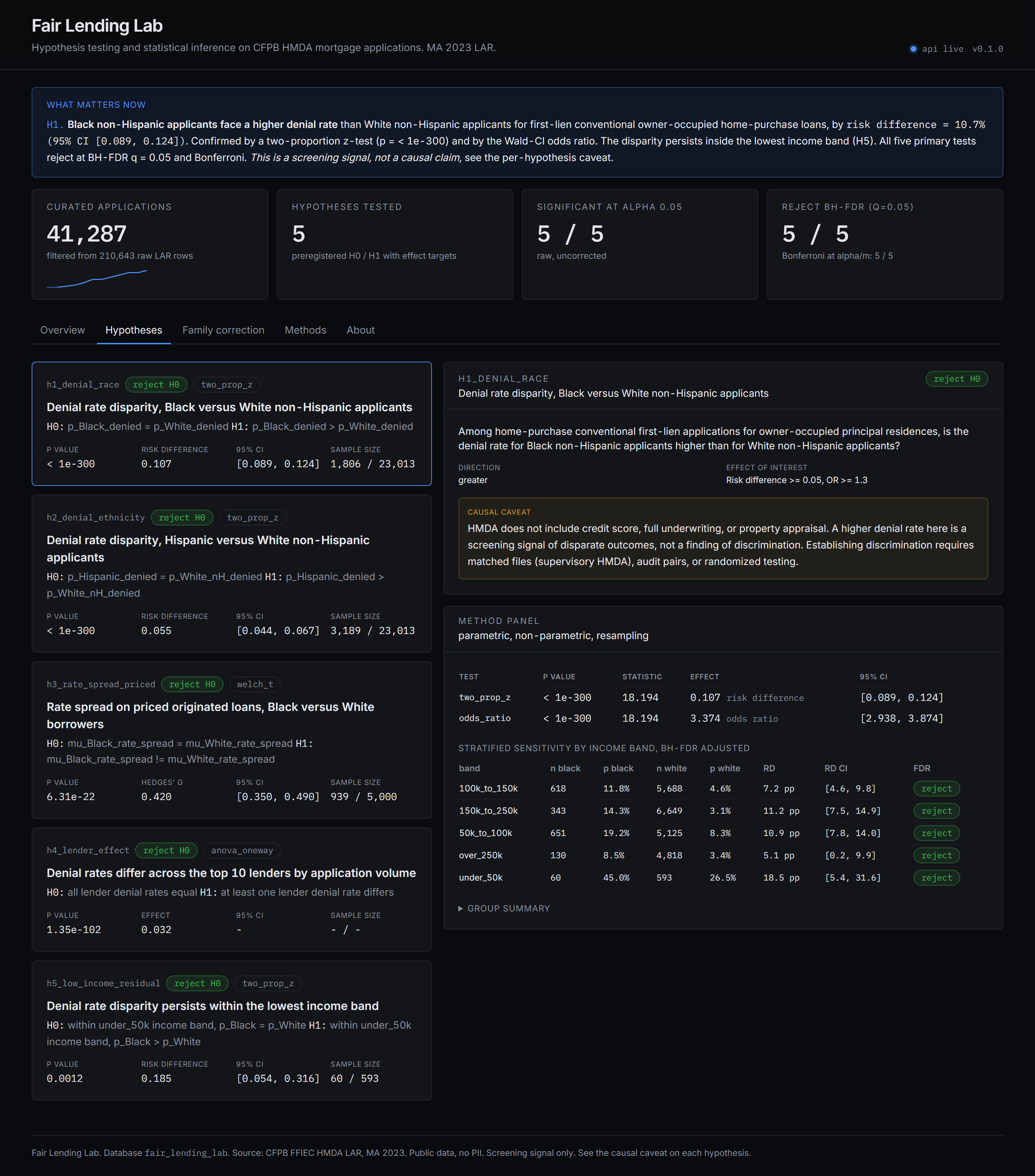Click the RD CI column header
This screenshot has width=1035, height=1176.
click(x=835, y=769)
